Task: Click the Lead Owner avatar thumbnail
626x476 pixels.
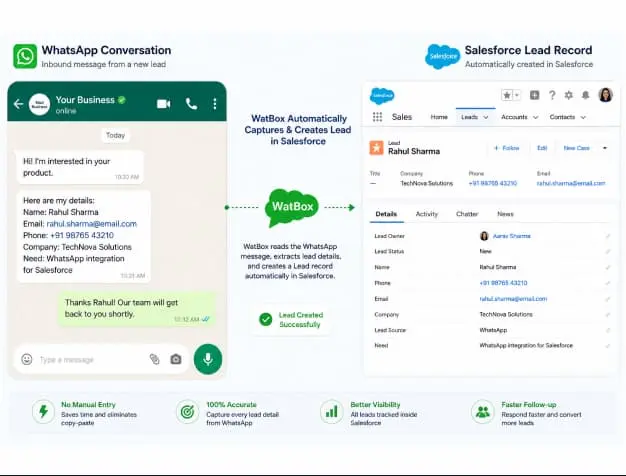Action: pos(484,236)
